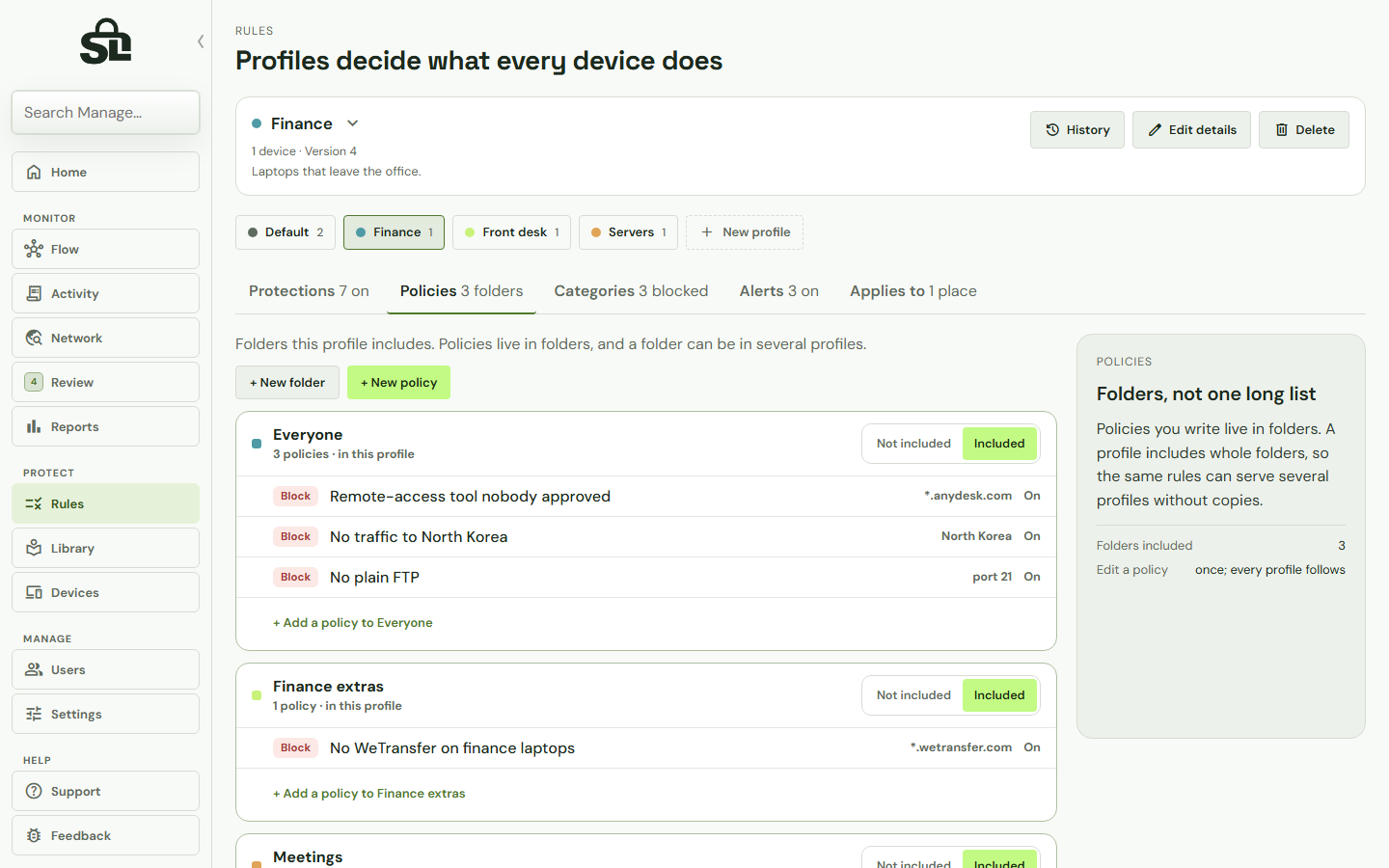Open the Categories tab
The width and height of the screenshot is (1389, 868).
(x=631, y=291)
